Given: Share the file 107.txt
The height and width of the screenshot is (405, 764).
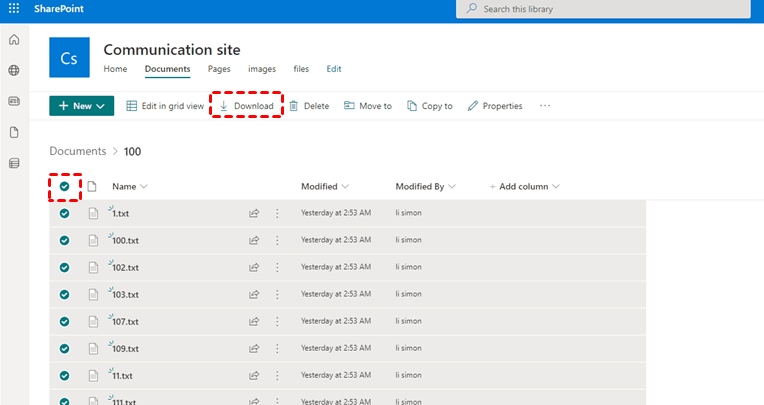Looking at the screenshot, I should click(x=254, y=321).
